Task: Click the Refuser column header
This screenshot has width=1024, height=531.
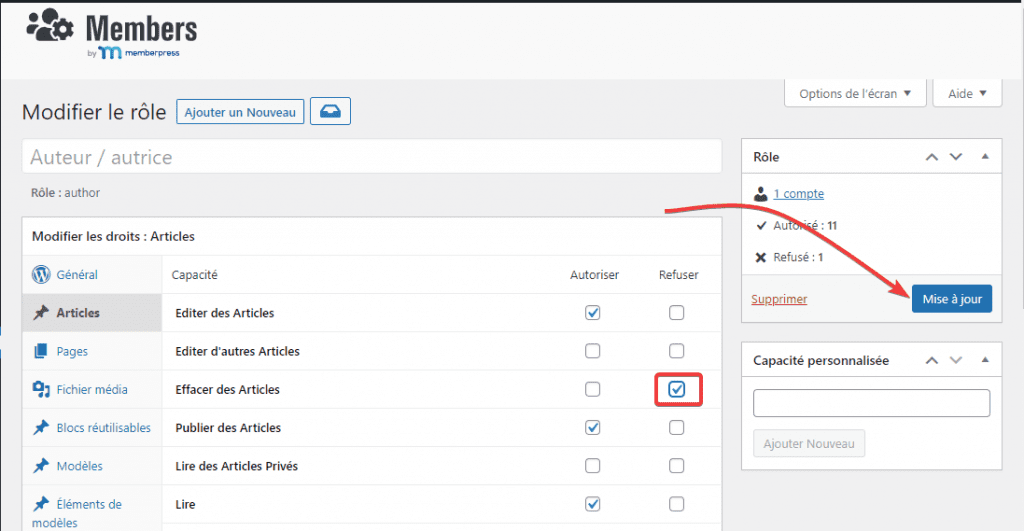Action: 679,275
